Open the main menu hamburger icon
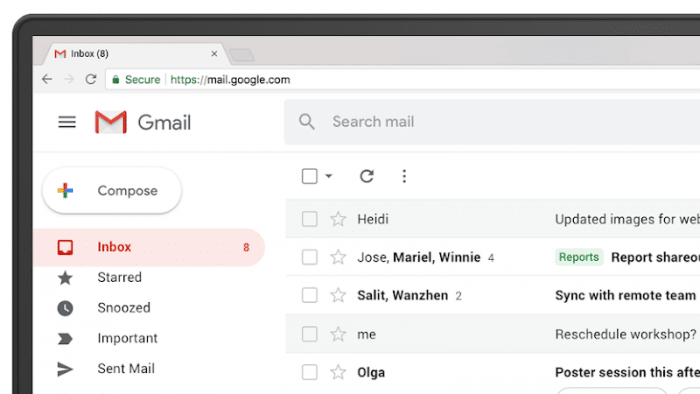Viewport: 700px width, 394px height. (x=67, y=122)
